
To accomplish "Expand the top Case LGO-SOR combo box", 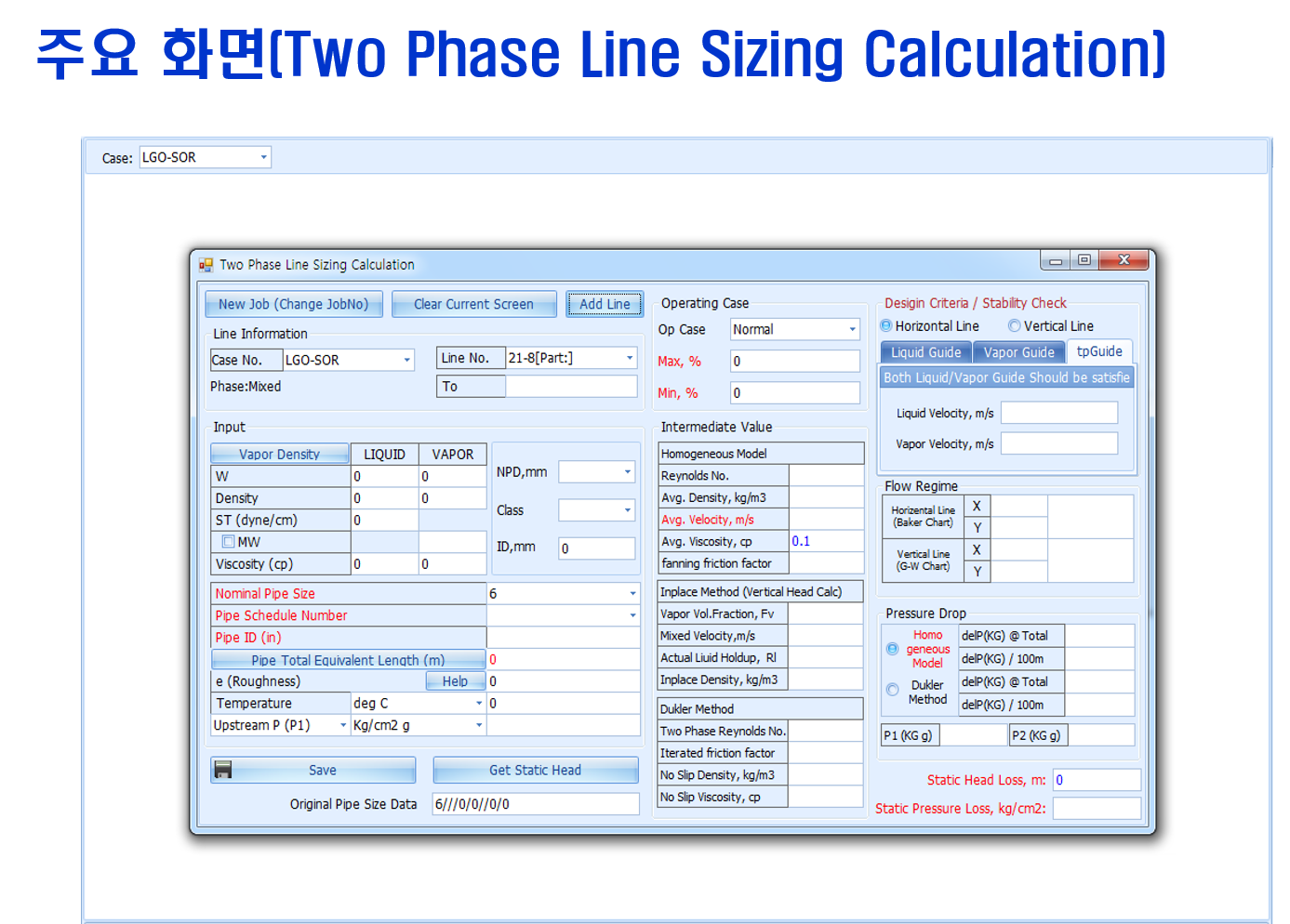I will pyautogui.click(x=264, y=158).
